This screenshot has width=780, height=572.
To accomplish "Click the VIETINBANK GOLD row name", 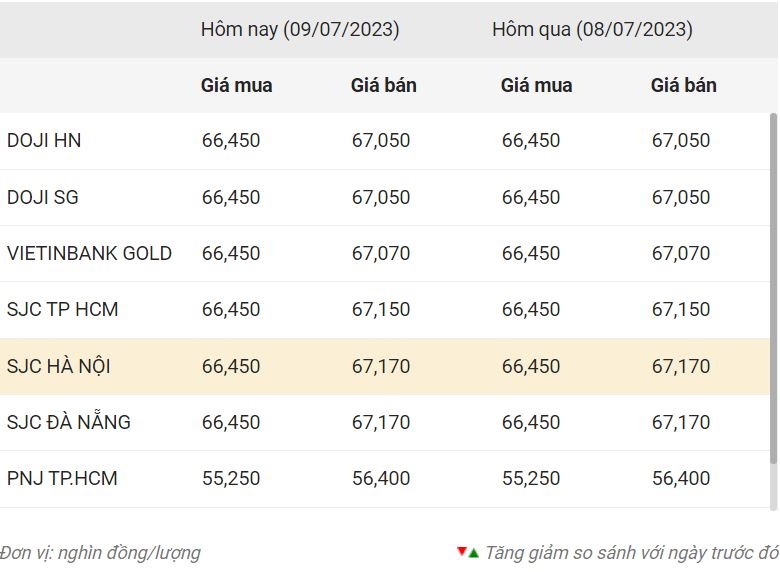I will (89, 254).
